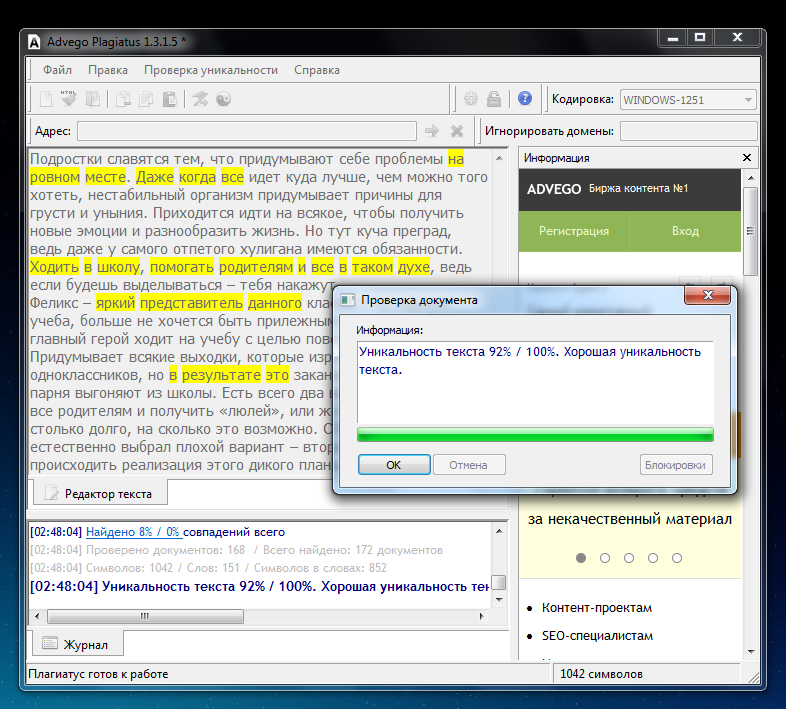Image resolution: width=786 pixels, height=709 pixels.
Task: Open settings via the gear icon
Action: tap(471, 98)
